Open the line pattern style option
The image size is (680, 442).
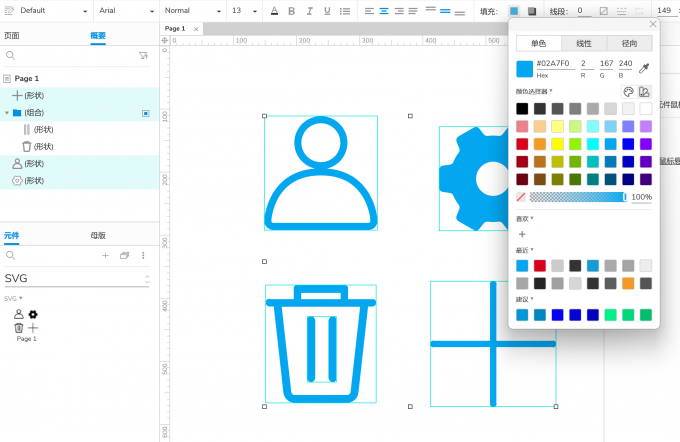621,11
